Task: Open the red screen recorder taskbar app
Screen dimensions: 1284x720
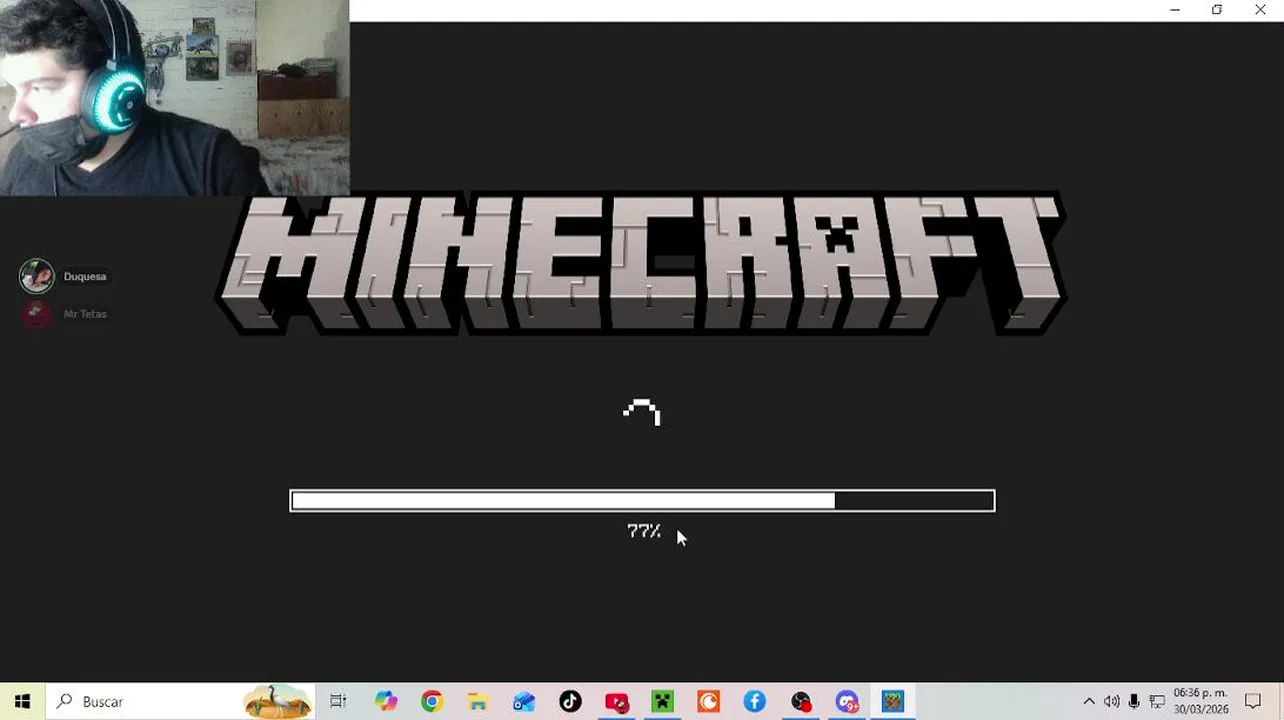Action: [617, 701]
